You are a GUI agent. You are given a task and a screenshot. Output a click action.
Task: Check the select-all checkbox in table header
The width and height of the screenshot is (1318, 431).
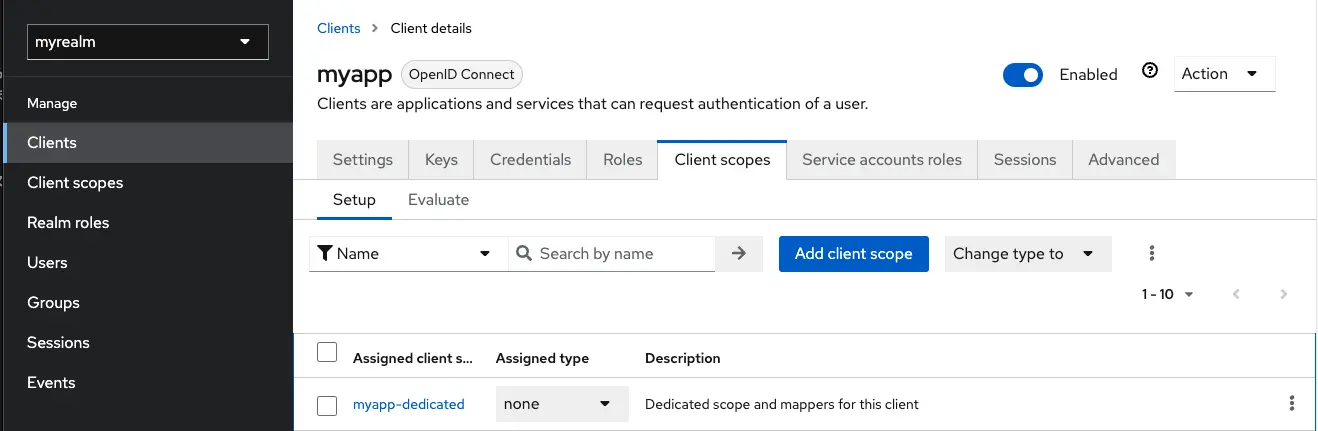click(x=327, y=352)
